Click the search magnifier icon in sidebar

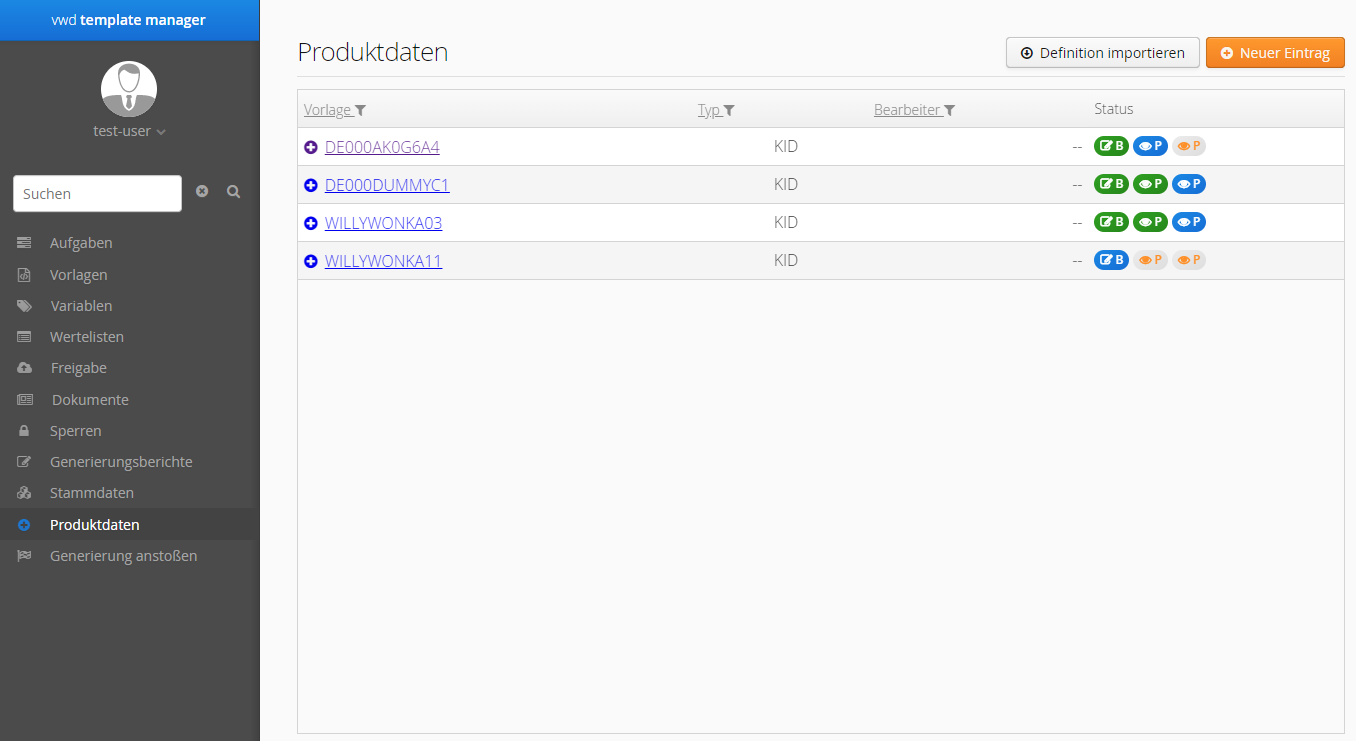[x=233, y=192]
